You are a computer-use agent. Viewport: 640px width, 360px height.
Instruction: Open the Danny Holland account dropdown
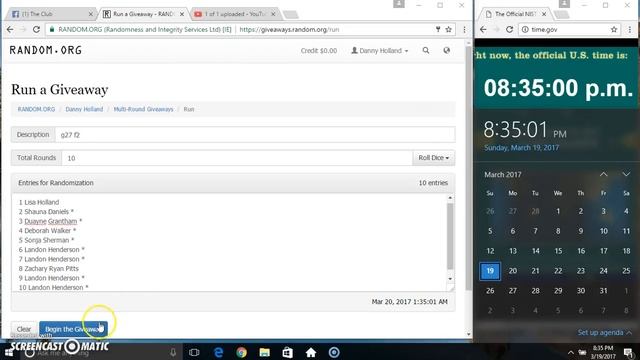click(380, 51)
